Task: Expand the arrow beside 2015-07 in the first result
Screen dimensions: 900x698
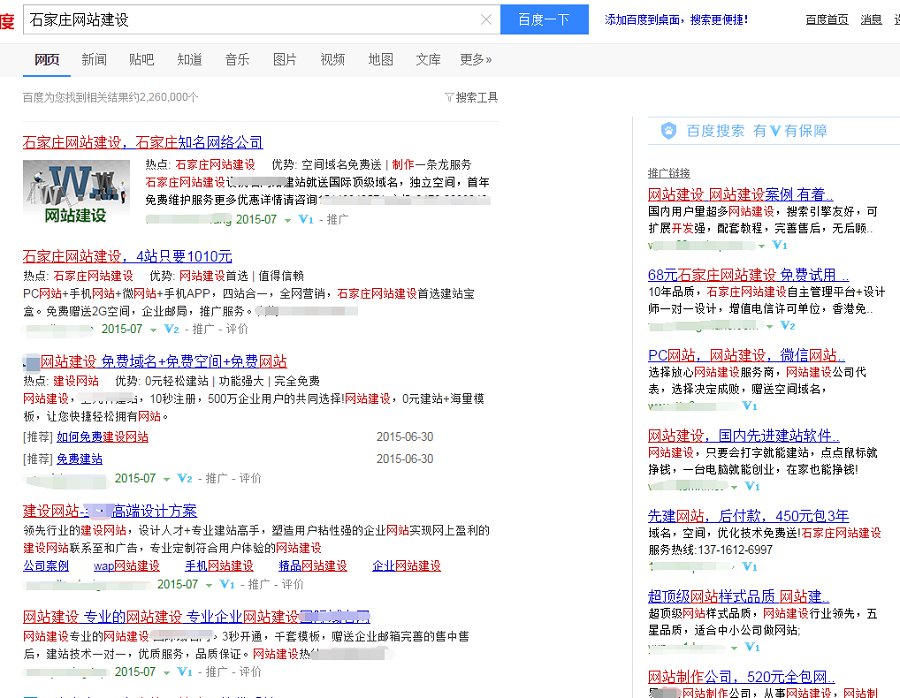Action: coord(288,220)
